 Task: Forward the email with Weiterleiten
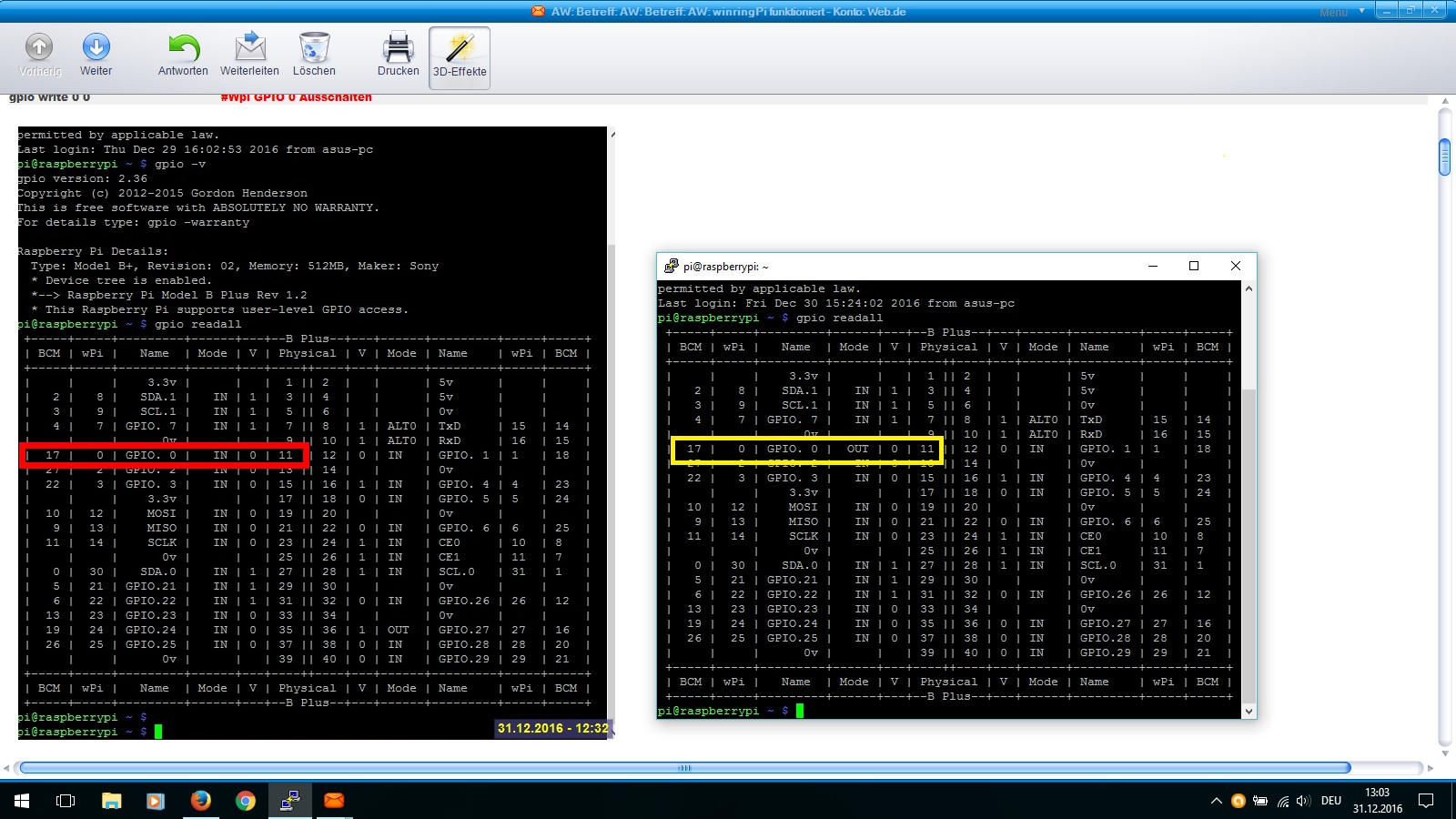[249, 56]
